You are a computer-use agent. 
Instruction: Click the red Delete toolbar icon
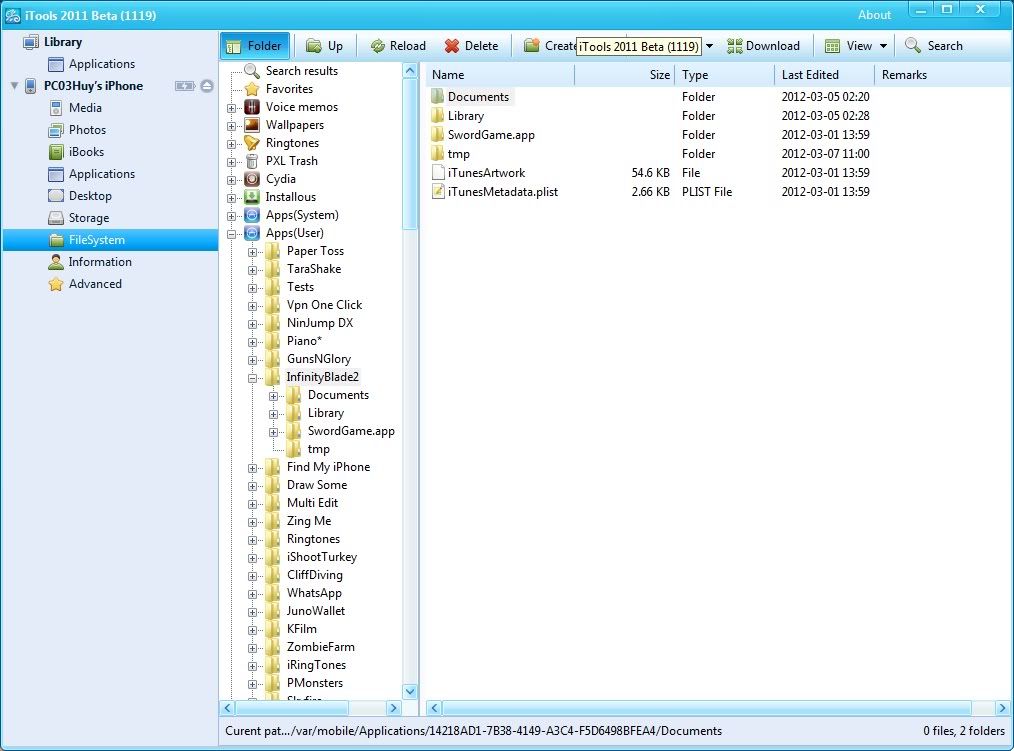click(x=452, y=46)
